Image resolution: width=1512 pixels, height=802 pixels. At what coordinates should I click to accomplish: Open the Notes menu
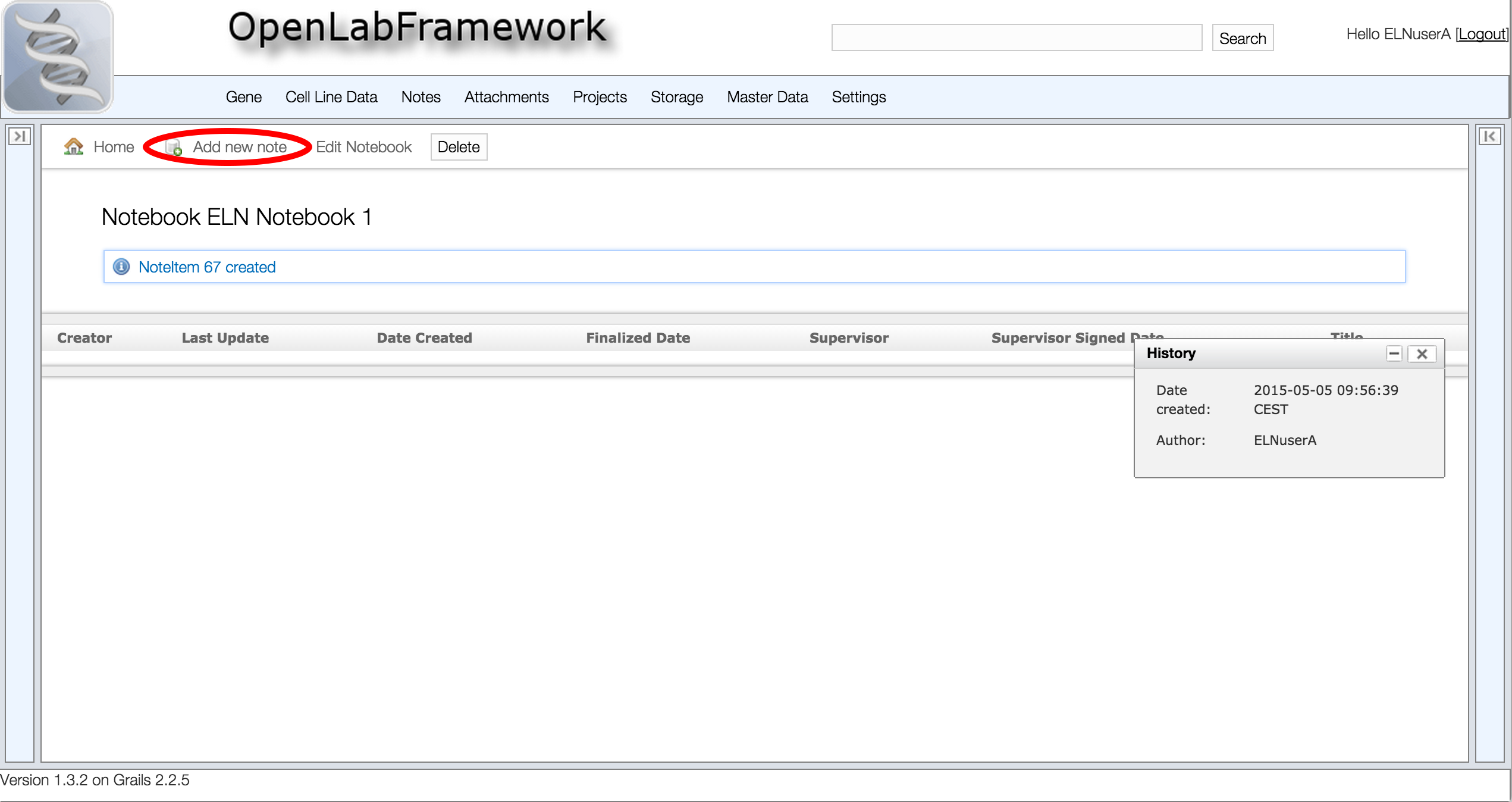point(421,97)
